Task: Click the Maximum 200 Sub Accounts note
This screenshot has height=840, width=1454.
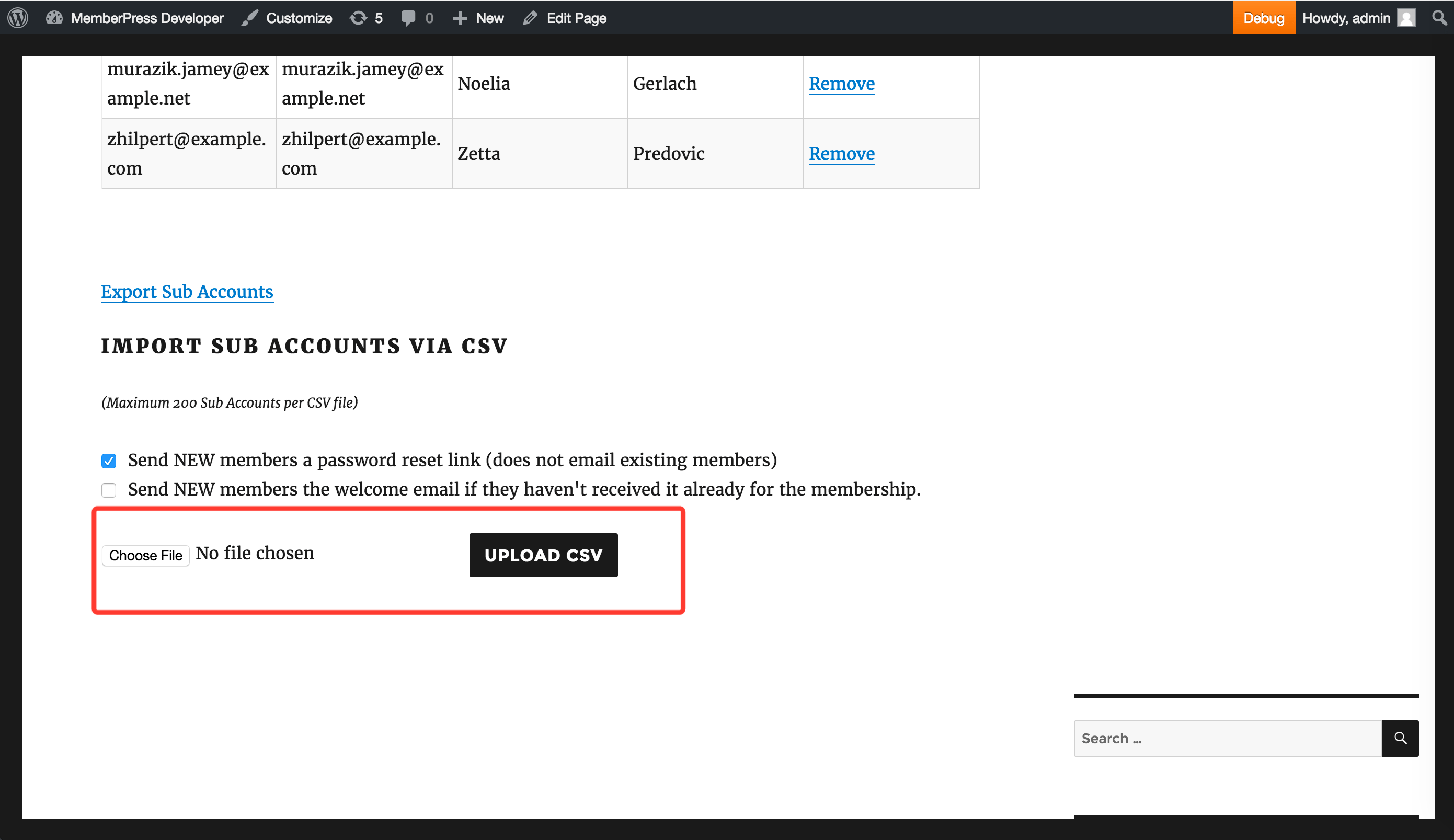Action: pyautogui.click(x=230, y=402)
